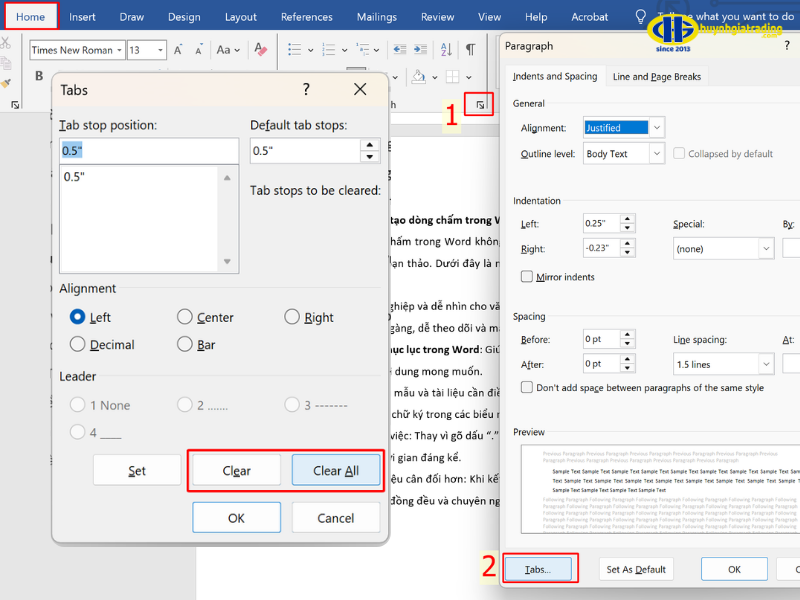Screen dimensions: 800x600
Task: Select the Left alignment radio button
Action: [77, 317]
